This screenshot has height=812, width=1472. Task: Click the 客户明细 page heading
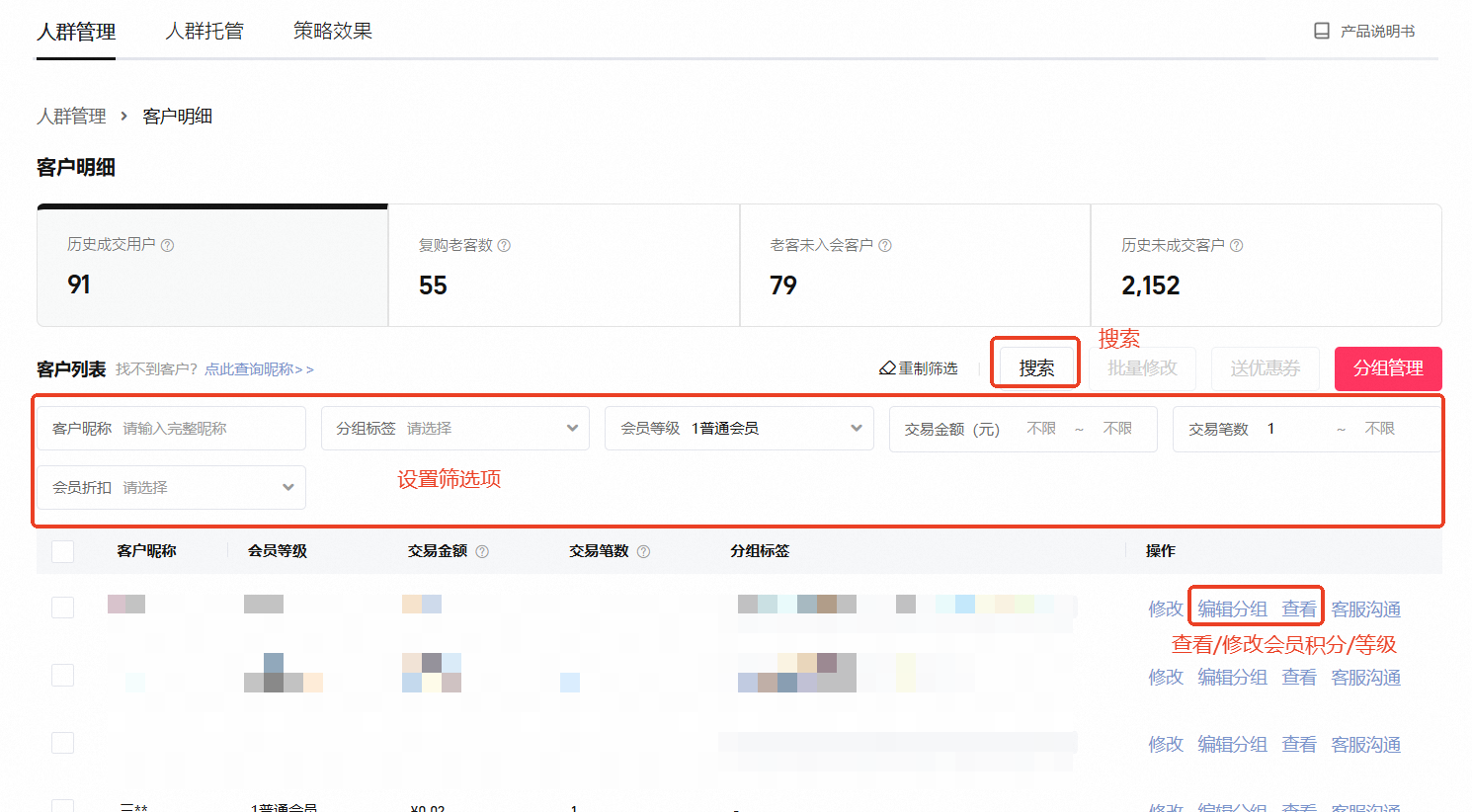click(76, 168)
